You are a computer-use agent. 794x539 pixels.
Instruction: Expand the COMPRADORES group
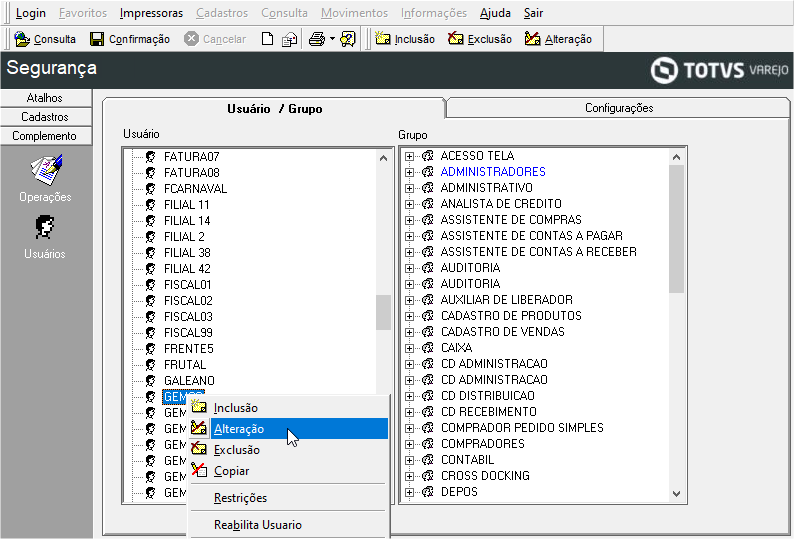pos(409,444)
